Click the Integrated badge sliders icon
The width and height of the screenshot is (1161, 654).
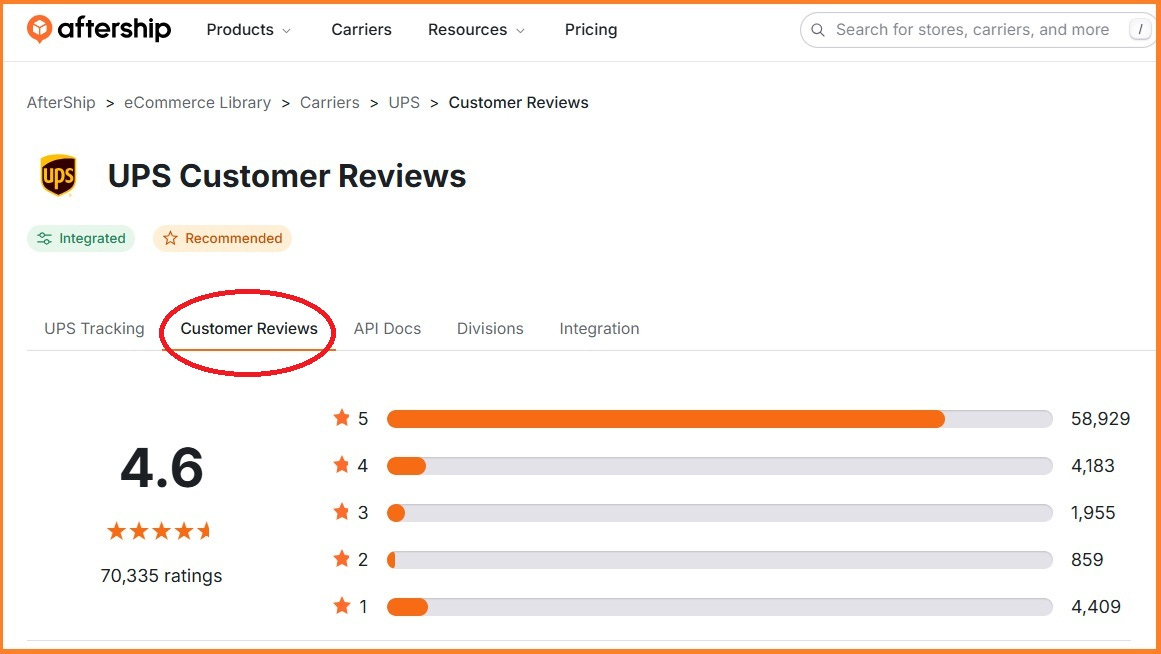(44, 238)
